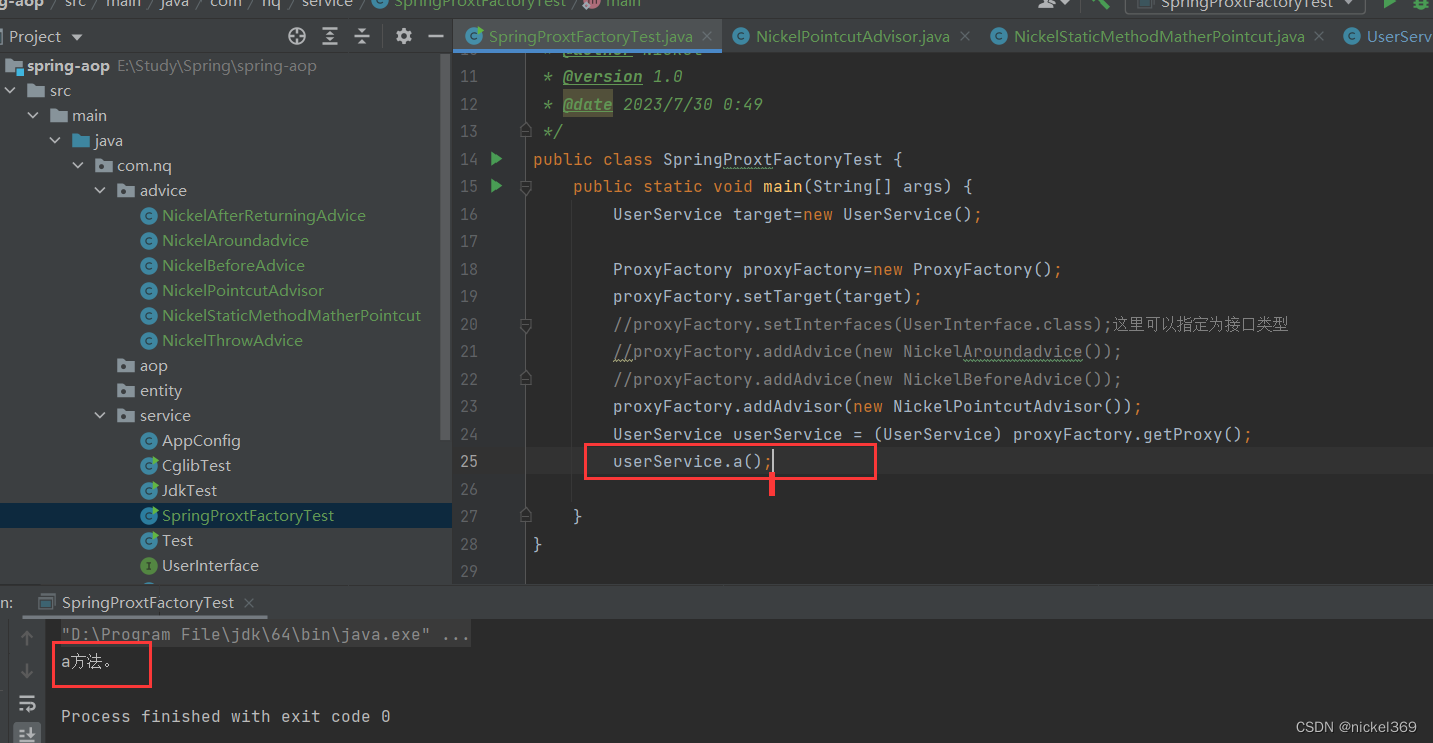Click the spring-aop module folder icon
The height and width of the screenshot is (743, 1433).
coord(13,66)
